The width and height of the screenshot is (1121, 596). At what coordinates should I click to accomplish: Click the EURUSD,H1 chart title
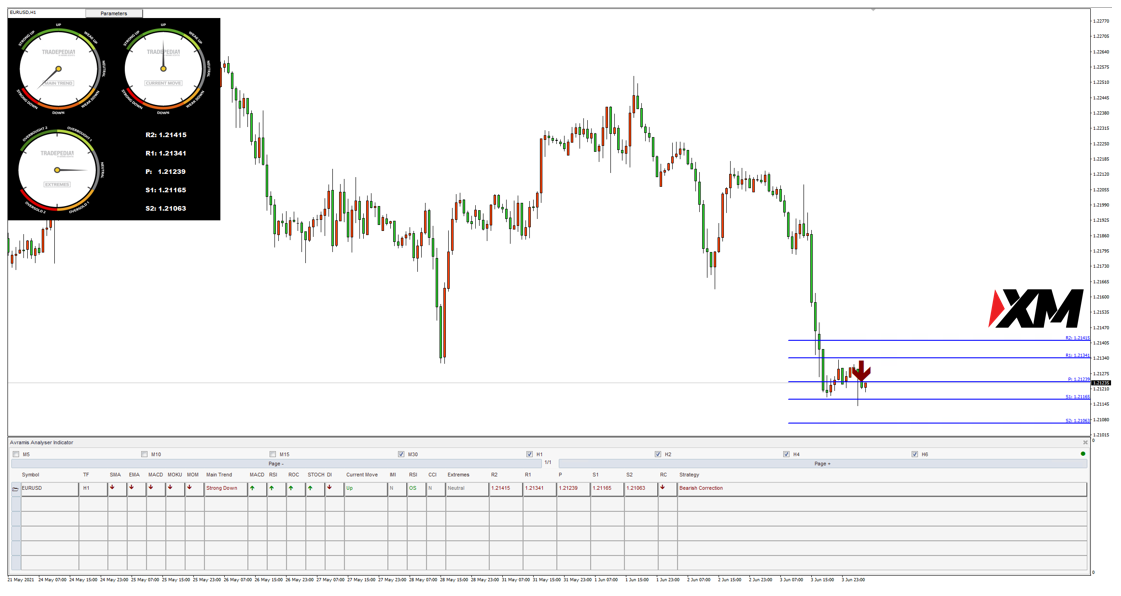24,13
